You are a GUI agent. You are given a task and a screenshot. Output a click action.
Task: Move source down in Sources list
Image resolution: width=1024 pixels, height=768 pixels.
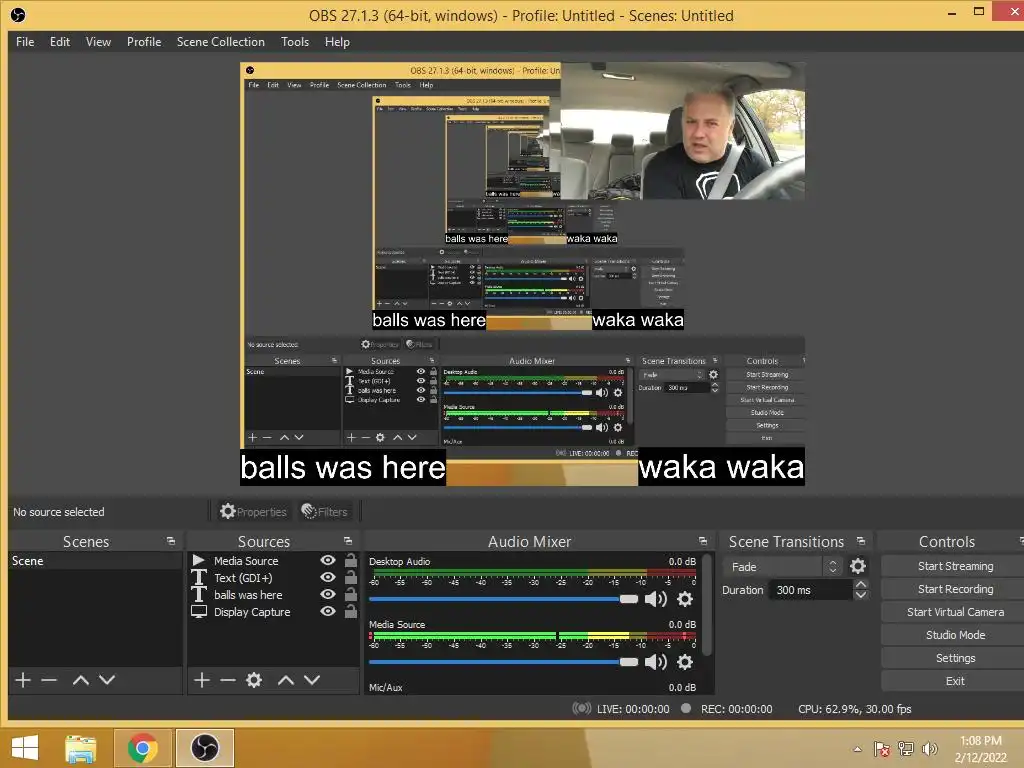pos(312,680)
